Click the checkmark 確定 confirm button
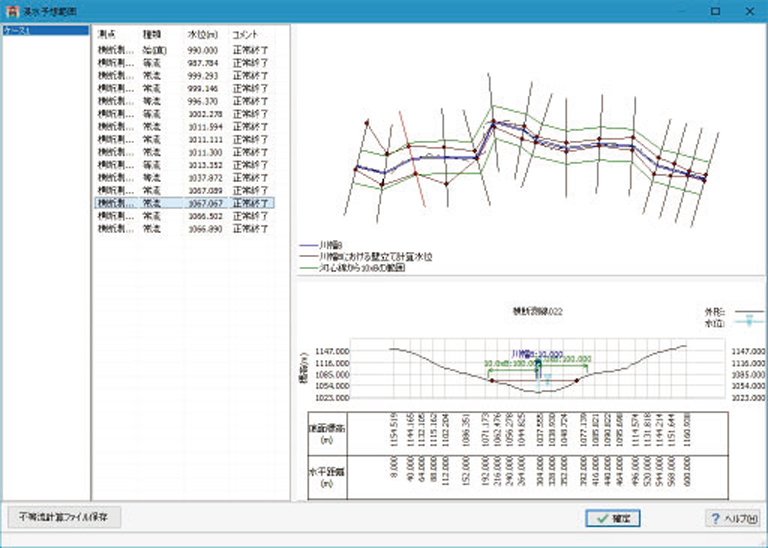 coord(613,519)
